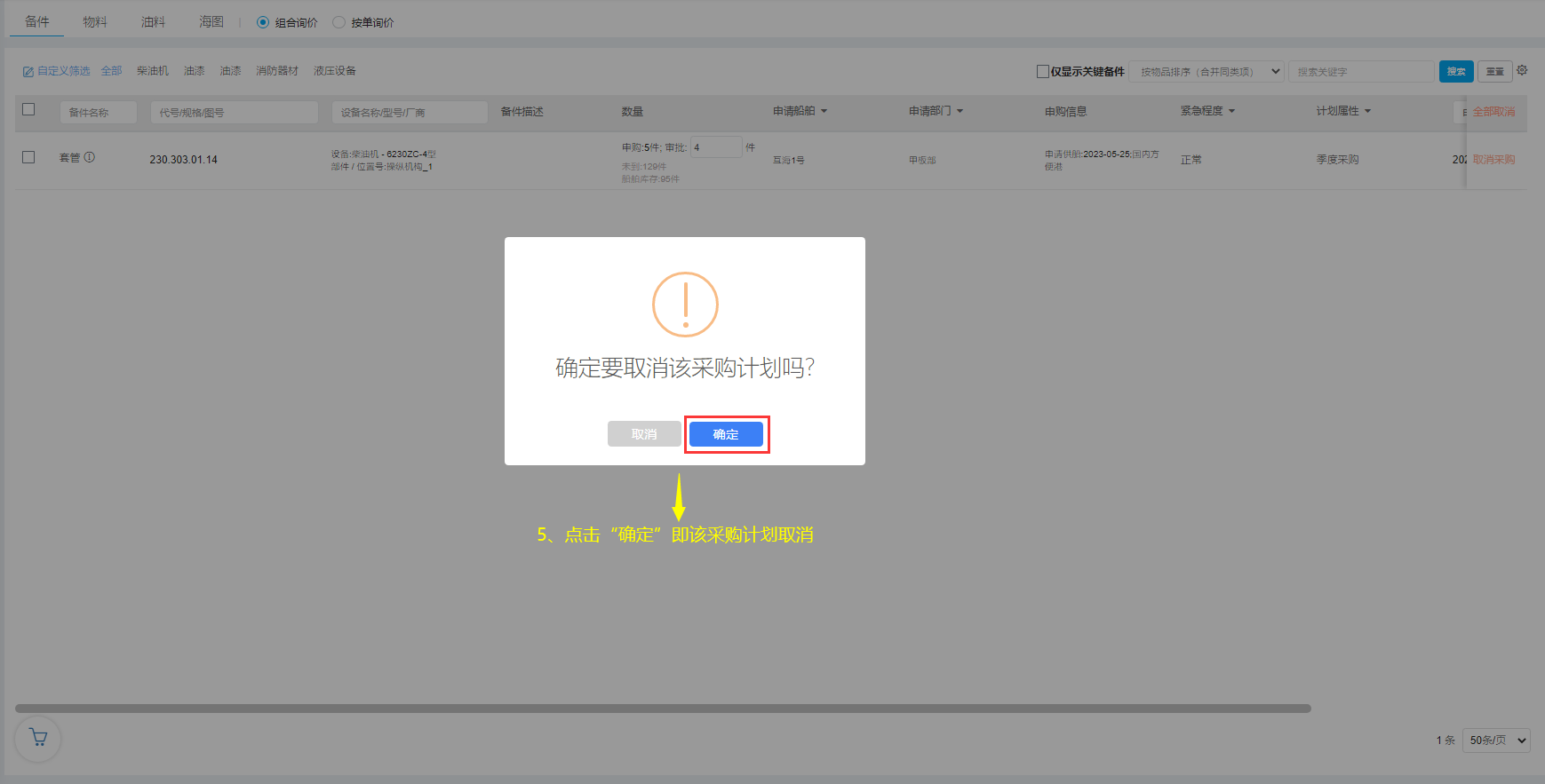Open the 按物品排序 sort dropdown
The width and height of the screenshot is (1545, 784).
[x=1207, y=71]
